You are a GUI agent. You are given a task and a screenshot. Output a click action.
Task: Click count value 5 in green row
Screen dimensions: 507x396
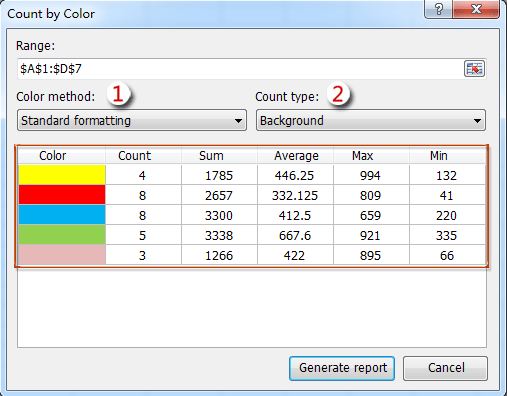point(142,236)
